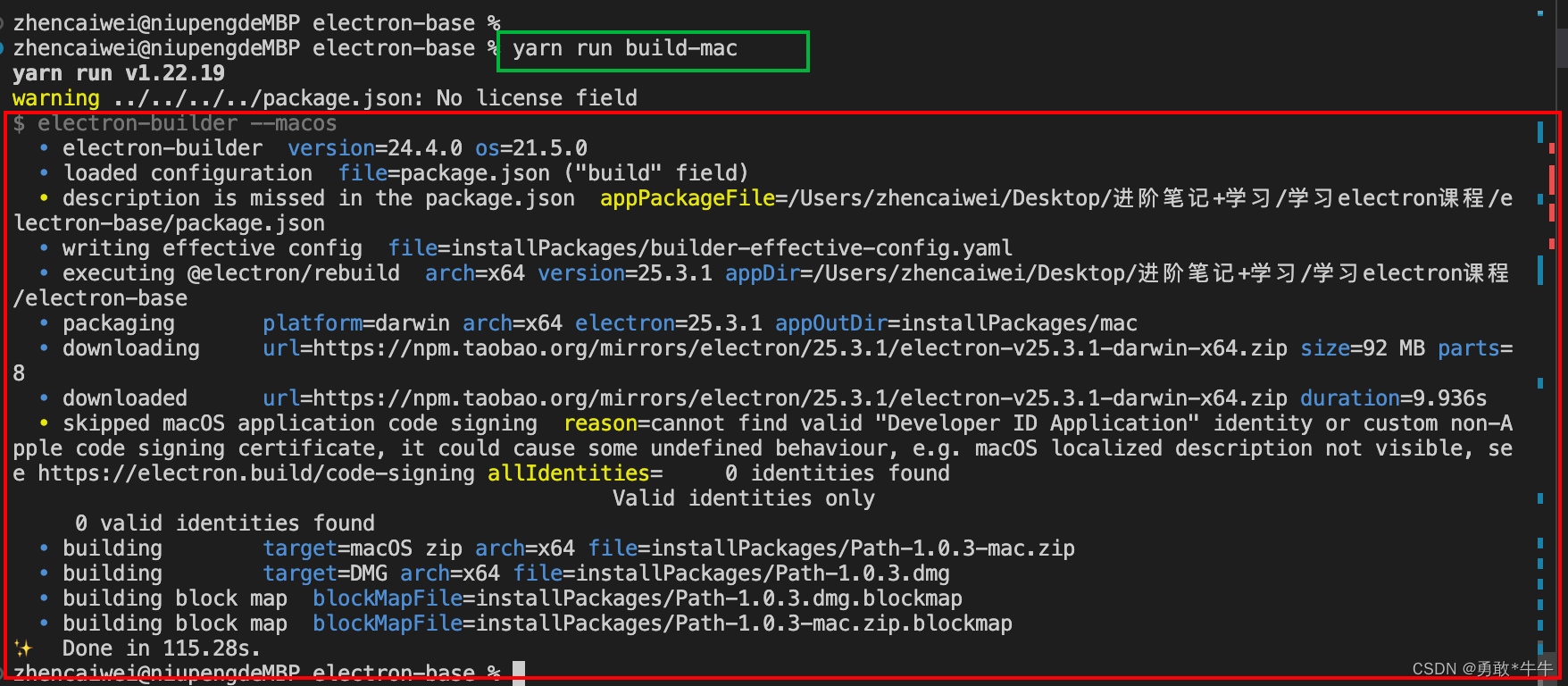Click the 'yarn run v1.22.19' line

(119, 73)
